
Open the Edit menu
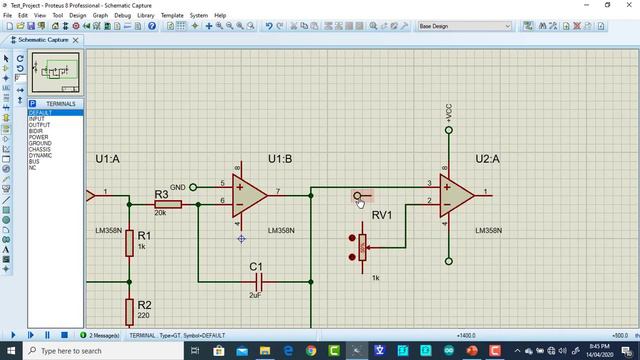pyautogui.click(x=23, y=16)
